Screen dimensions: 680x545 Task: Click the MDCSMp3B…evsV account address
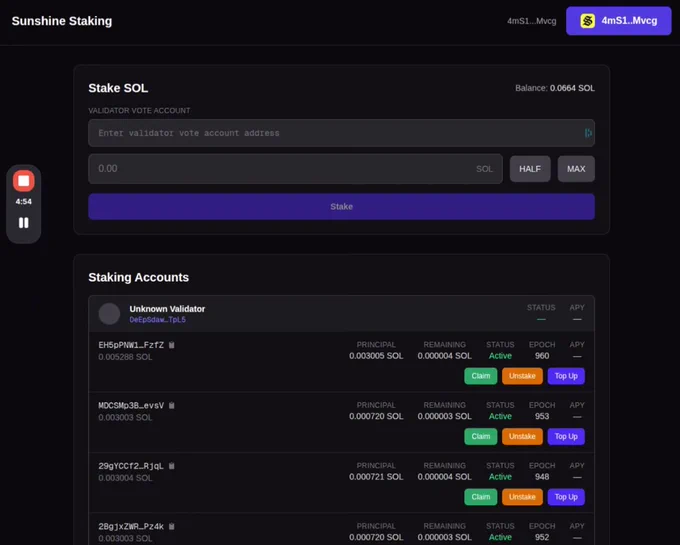point(131,405)
